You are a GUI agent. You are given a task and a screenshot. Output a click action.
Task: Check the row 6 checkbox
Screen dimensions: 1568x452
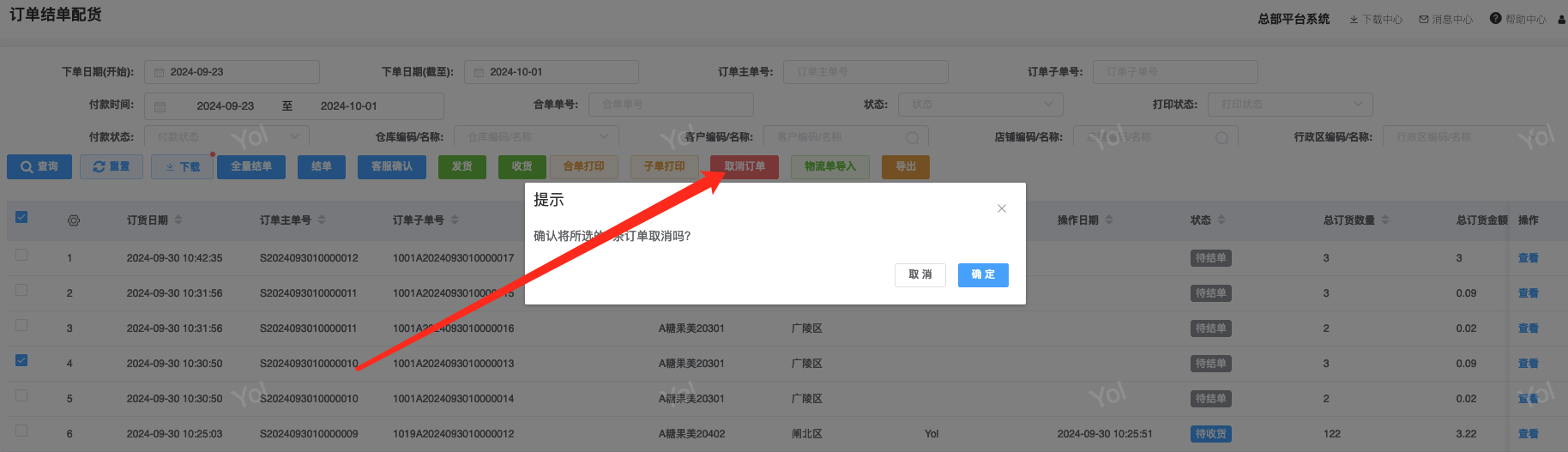coord(21,431)
